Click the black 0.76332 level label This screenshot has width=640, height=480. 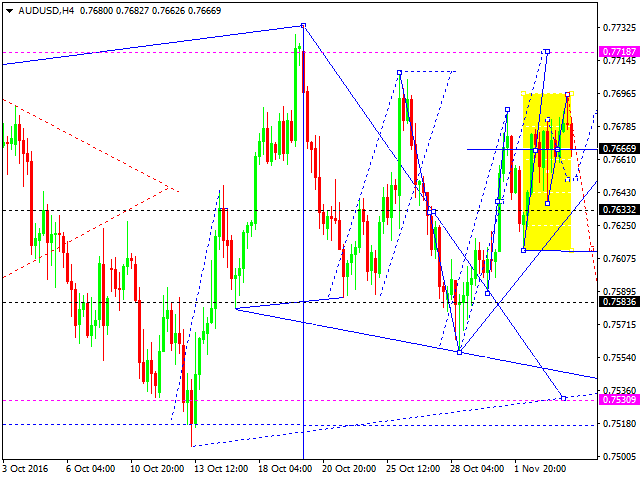pyautogui.click(x=619, y=210)
